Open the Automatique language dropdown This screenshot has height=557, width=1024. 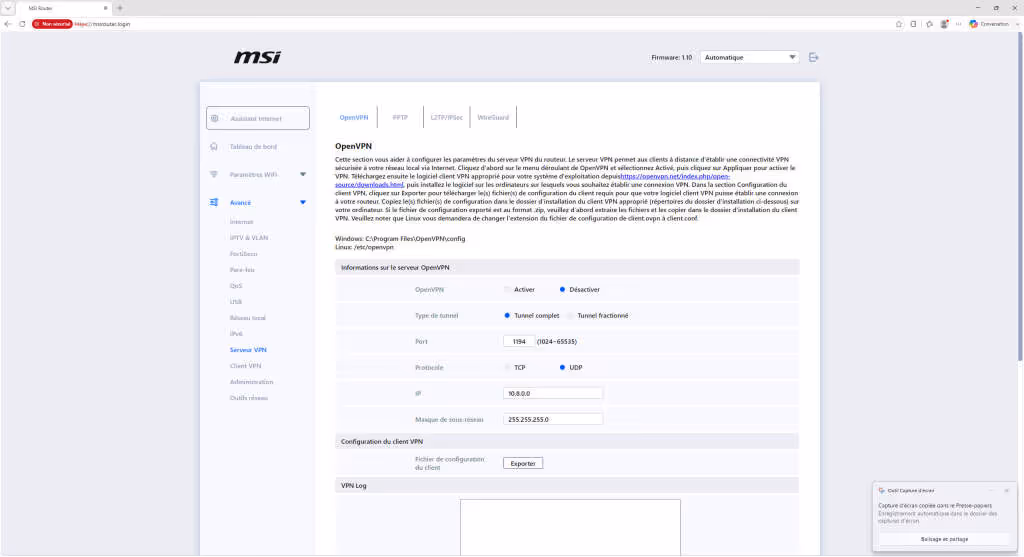click(x=749, y=57)
